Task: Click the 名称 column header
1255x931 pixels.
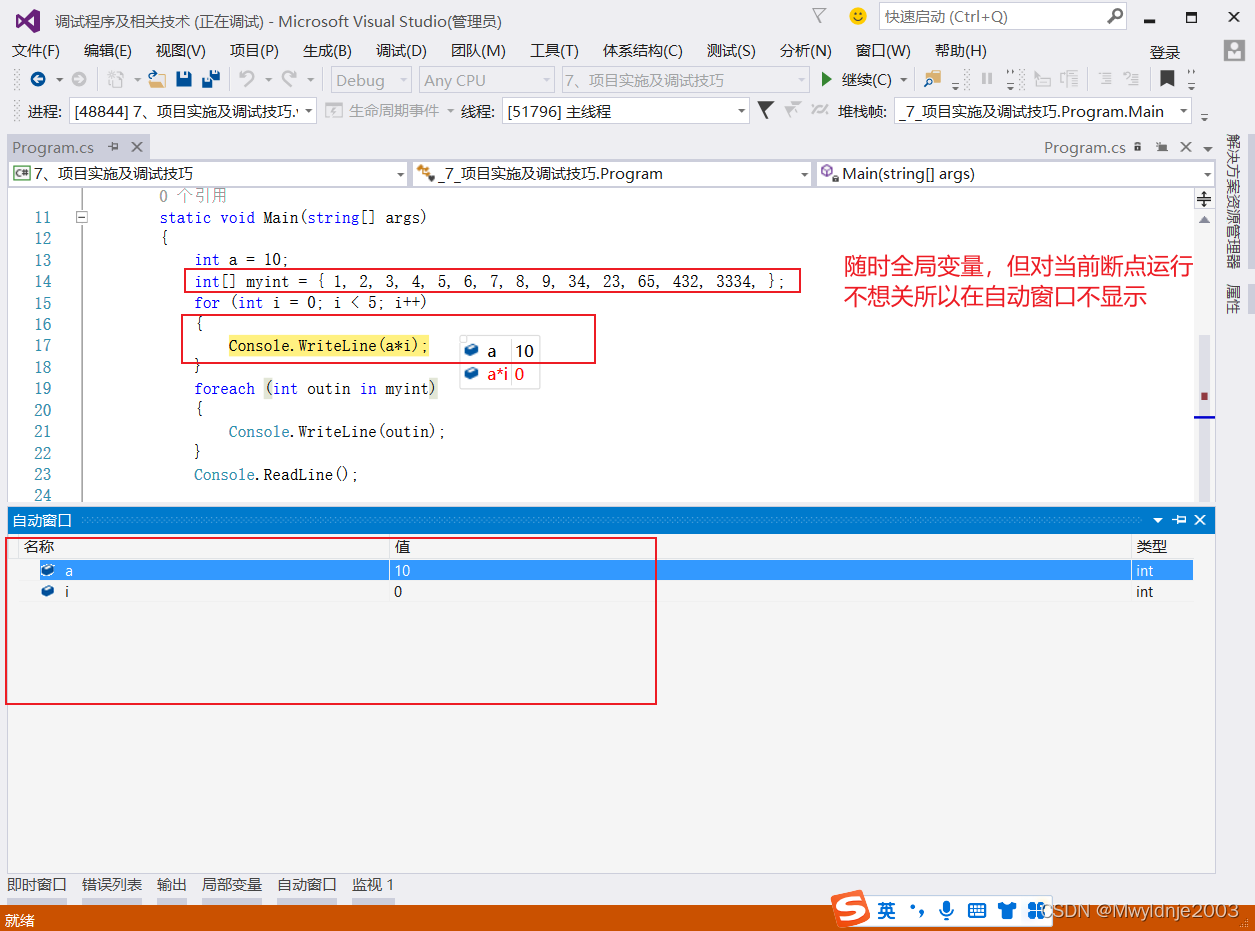Action: pos(204,547)
